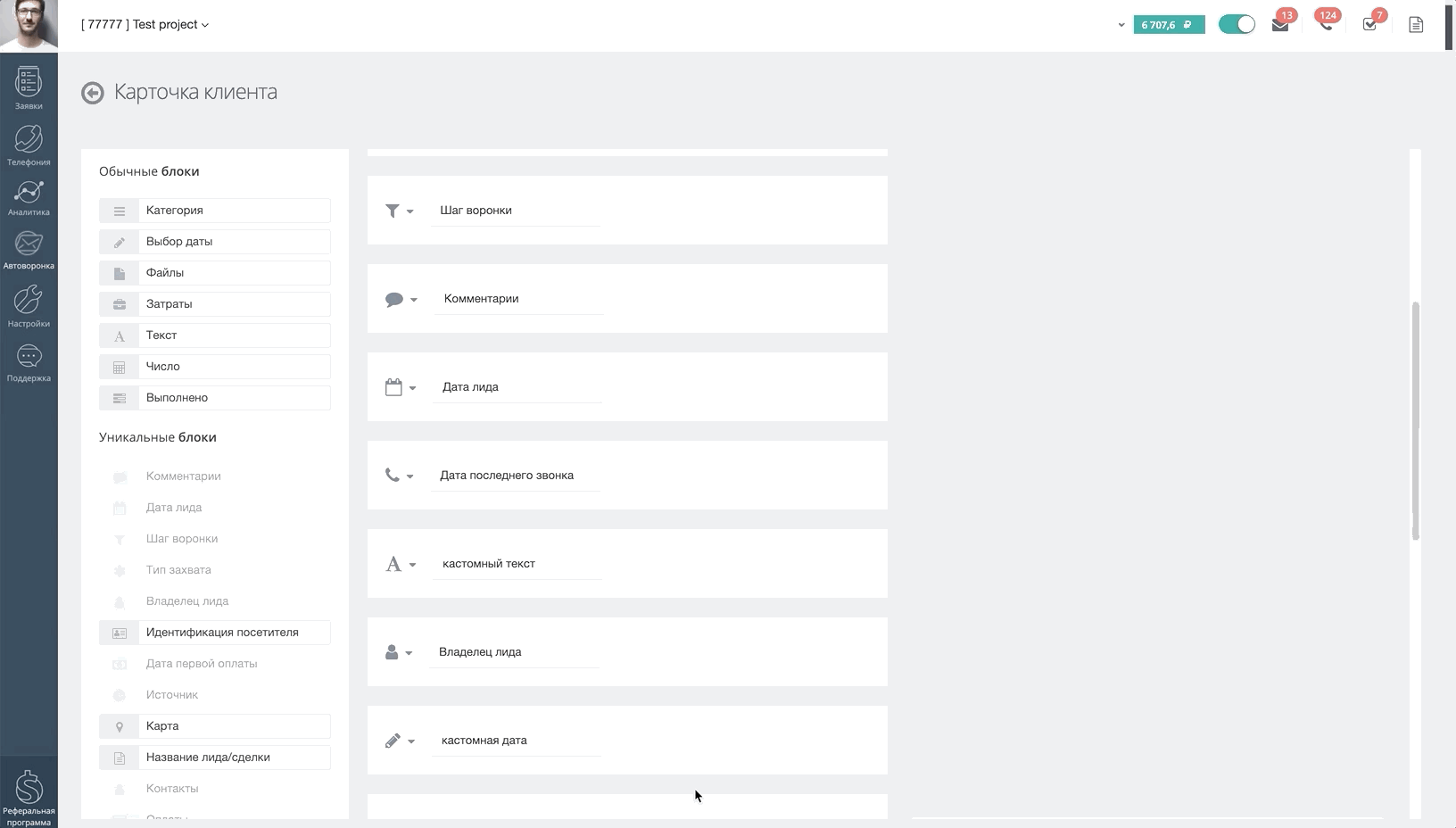Add the Идентификация посетителя block
The image size is (1456, 828).
point(215,633)
